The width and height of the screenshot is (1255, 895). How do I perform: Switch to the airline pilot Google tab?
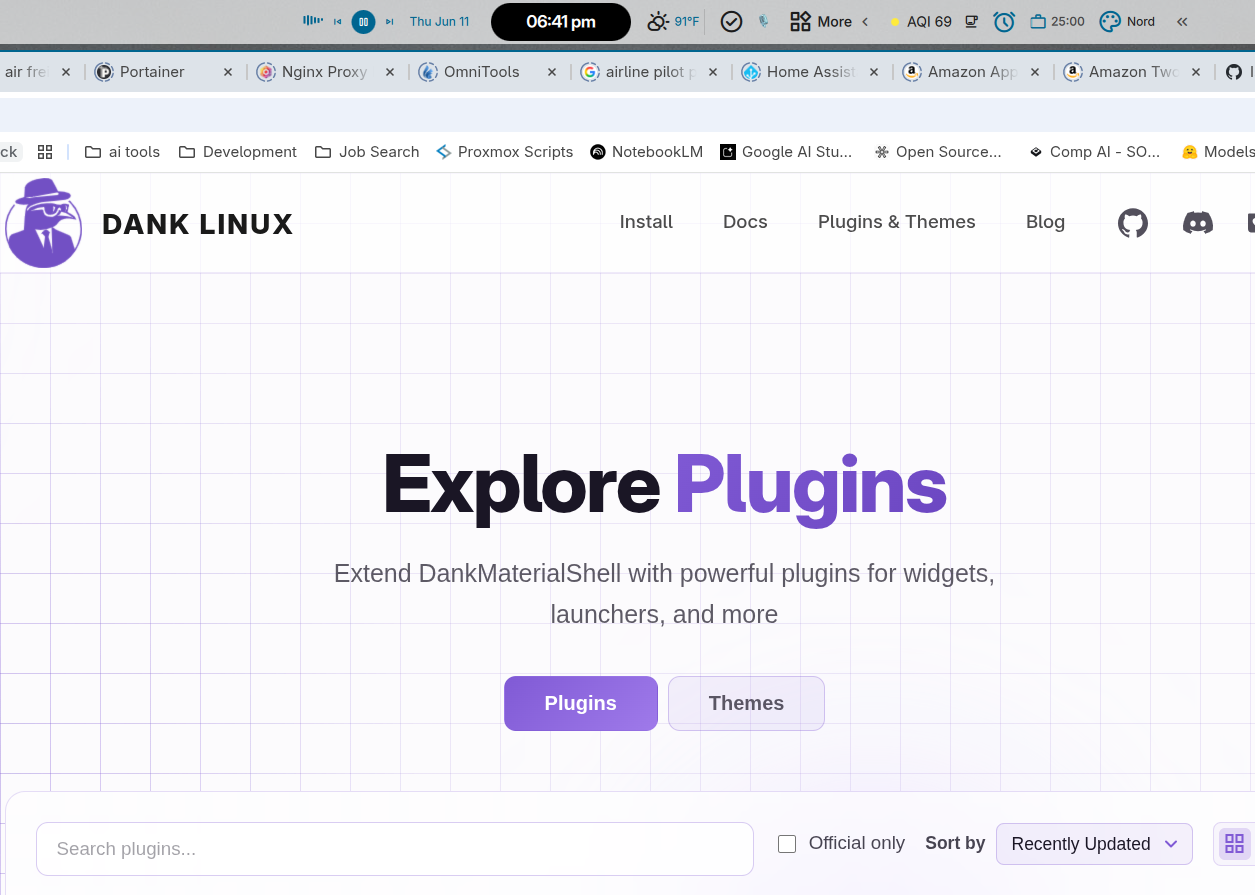[x=650, y=72]
